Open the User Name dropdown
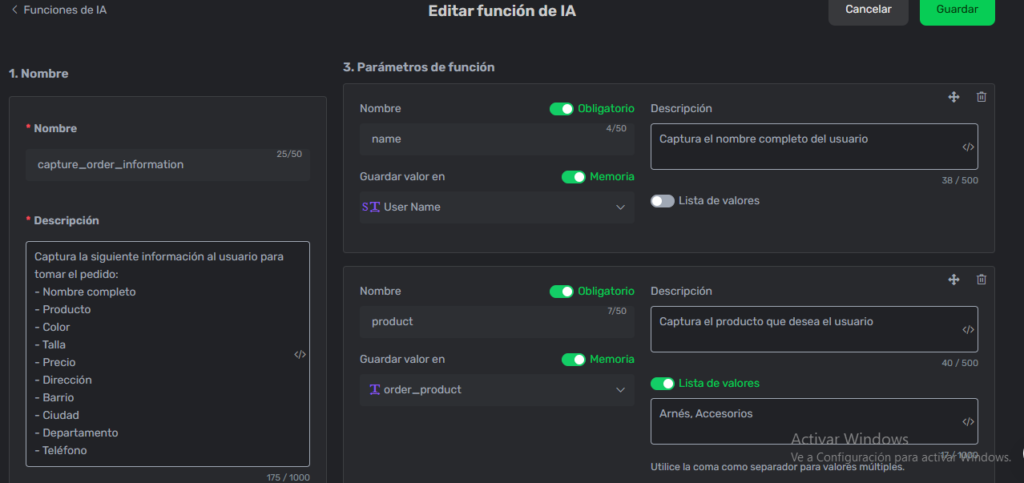 point(496,207)
